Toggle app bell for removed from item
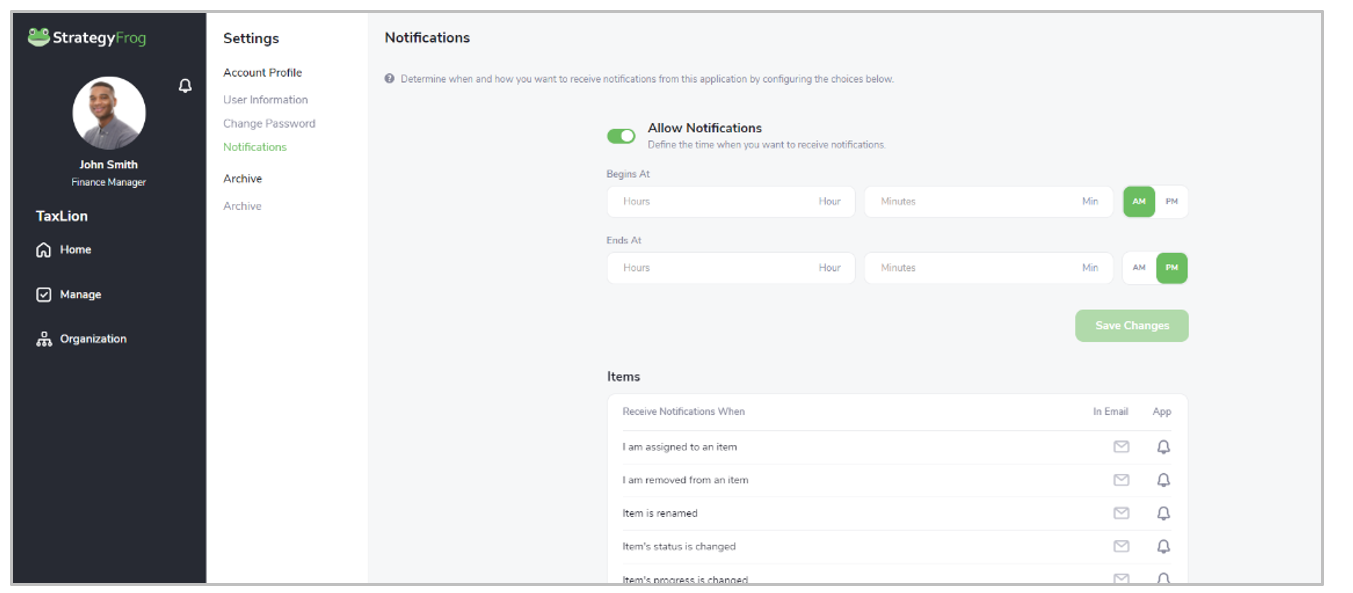The height and width of the screenshot is (593, 1353). 1163,480
